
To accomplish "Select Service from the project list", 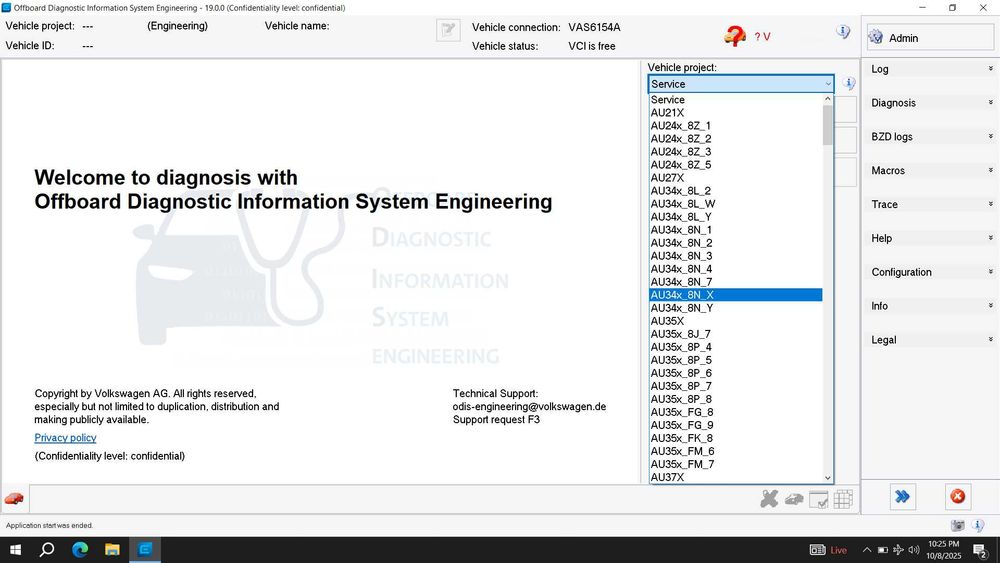I will click(735, 99).
